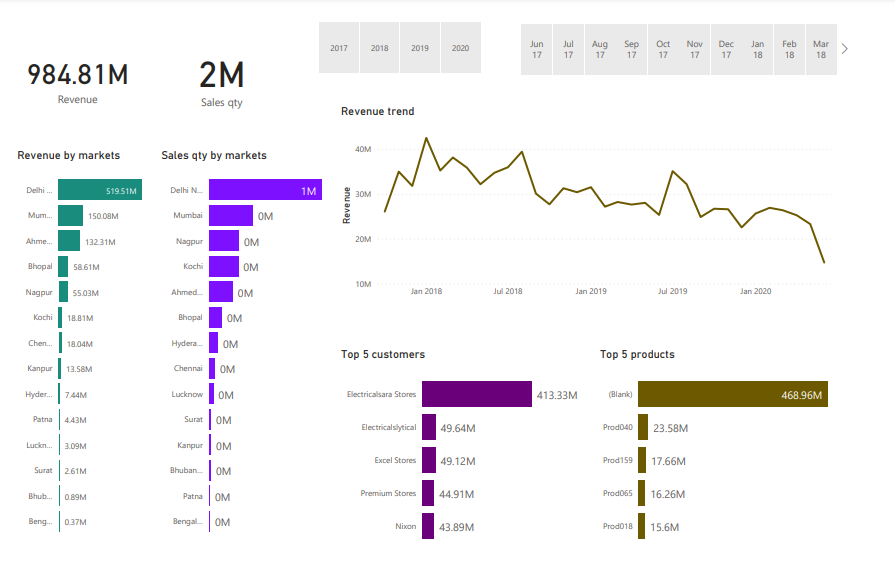The image size is (895, 568).
Task: Choose the 2020 year slicer
Action: pyautogui.click(x=460, y=48)
